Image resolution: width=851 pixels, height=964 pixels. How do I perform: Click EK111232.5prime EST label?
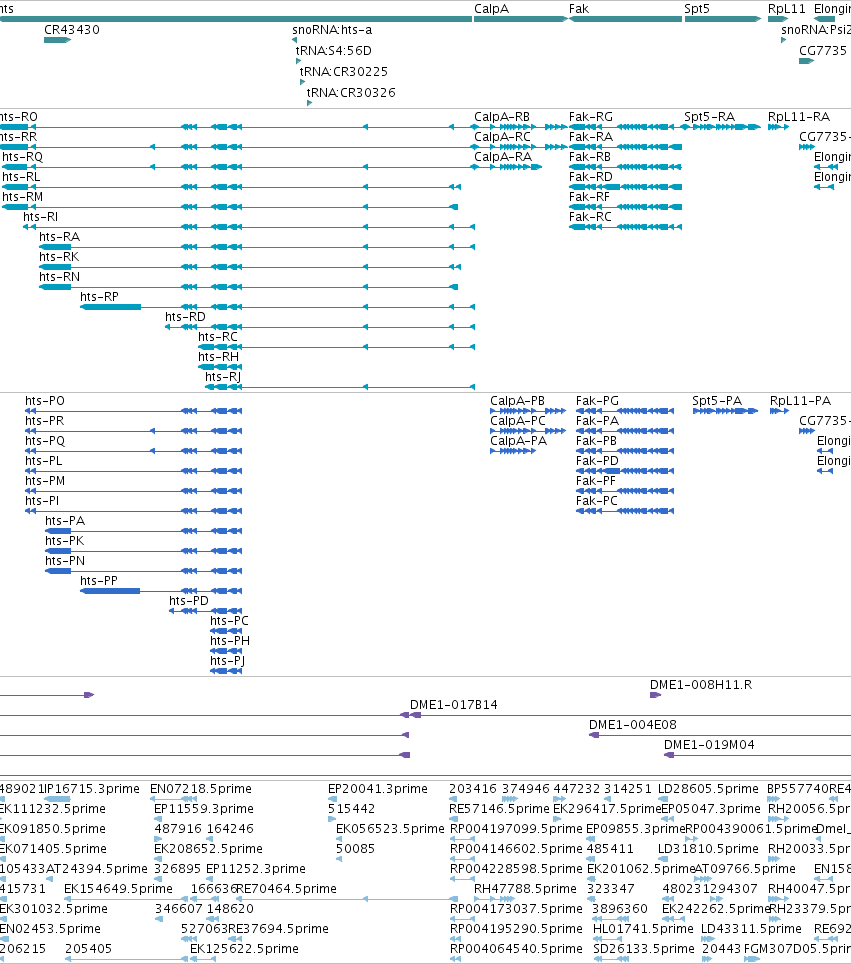52,809
